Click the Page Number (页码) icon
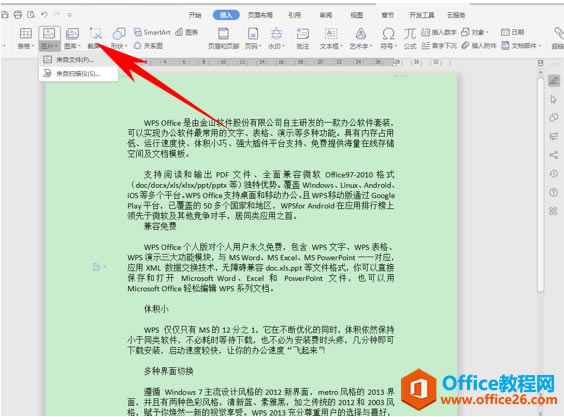The image size is (564, 417). (x=253, y=33)
